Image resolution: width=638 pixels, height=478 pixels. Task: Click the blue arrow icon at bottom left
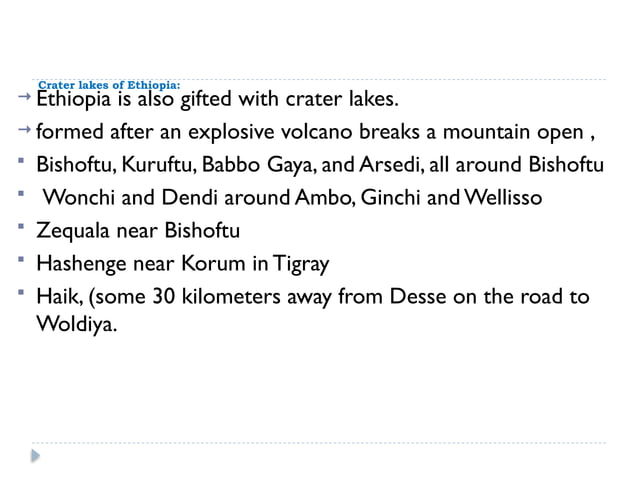pyautogui.click(x=35, y=454)
